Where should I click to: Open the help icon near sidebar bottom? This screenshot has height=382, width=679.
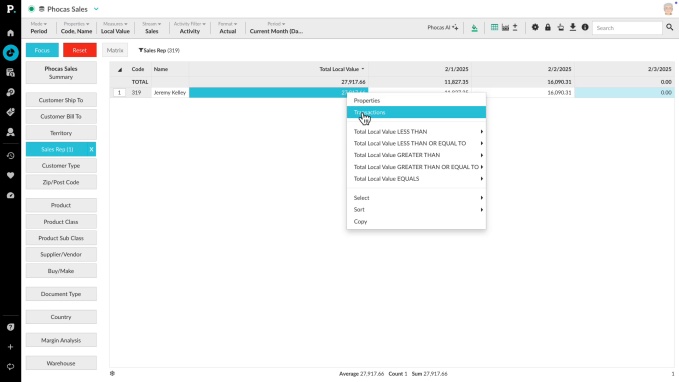click(x=10, y=327)
